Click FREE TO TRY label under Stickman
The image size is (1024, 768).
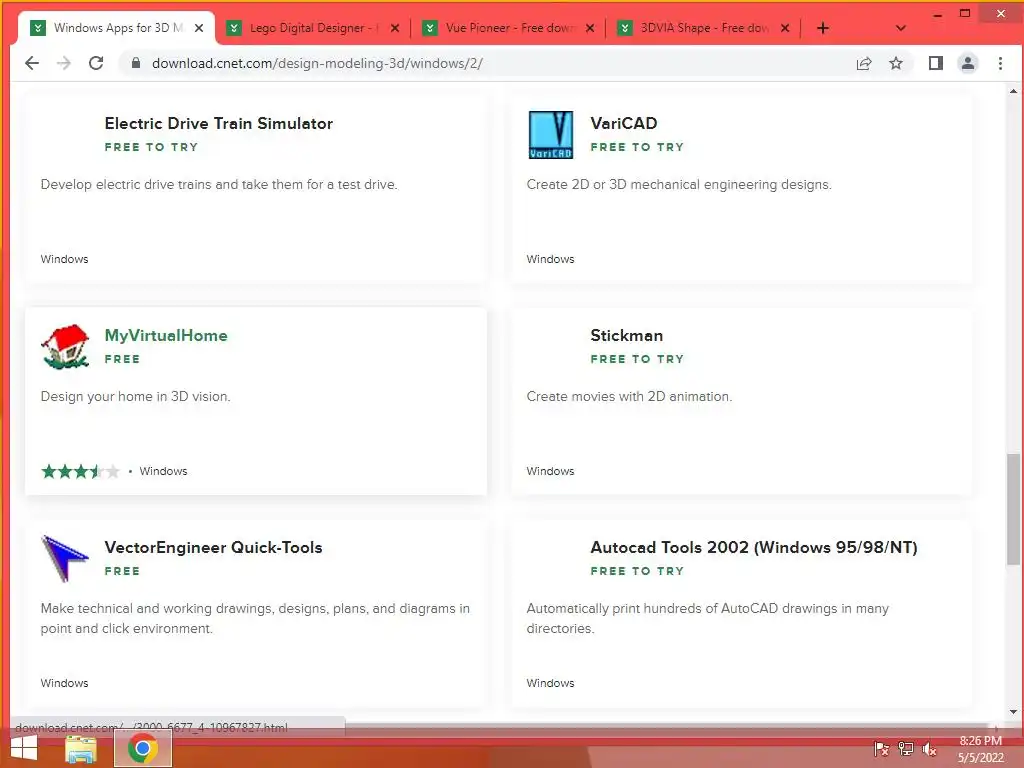click(x=637, y=359)
